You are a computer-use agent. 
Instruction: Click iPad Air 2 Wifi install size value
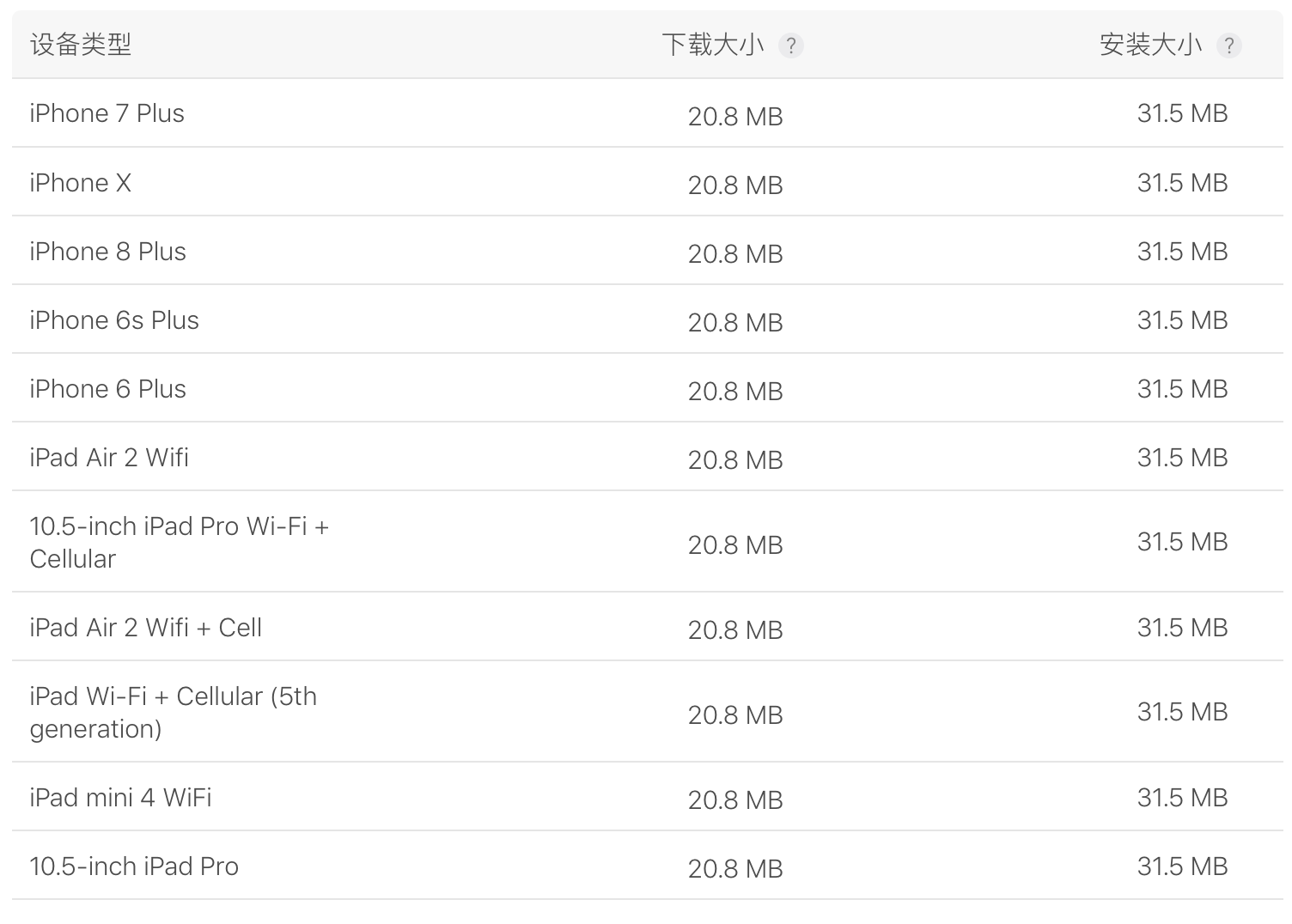tap(1182, 458)
